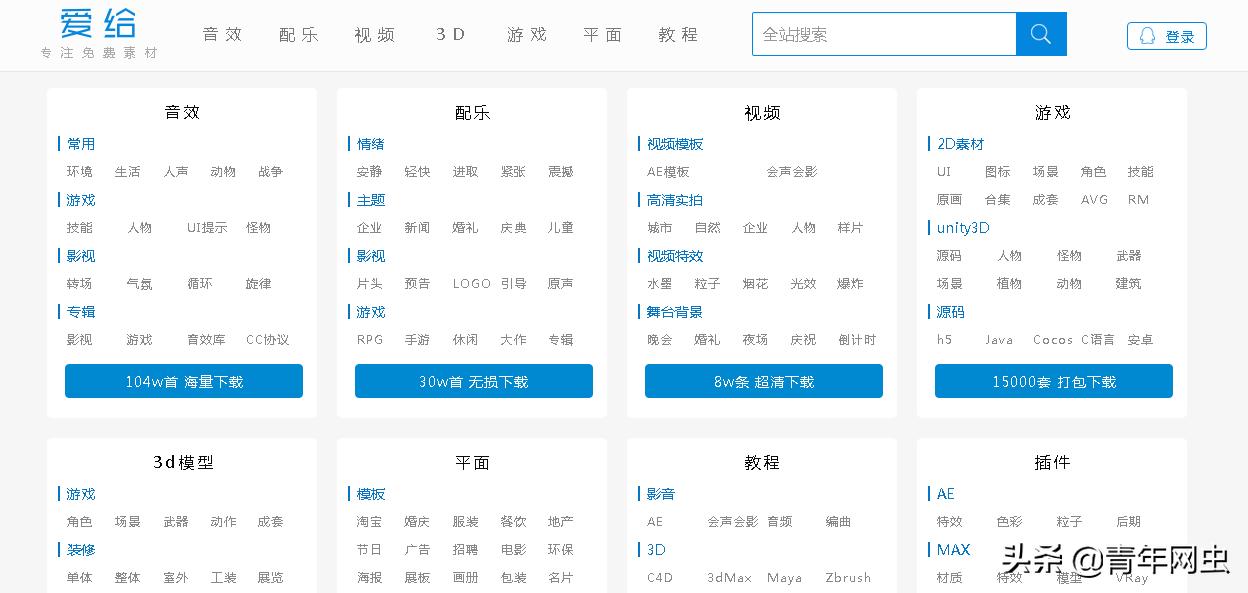This screenshot has height=593, width=1248.
Task: Click the bell icon beside 登录
Action: coord(1146,35)
